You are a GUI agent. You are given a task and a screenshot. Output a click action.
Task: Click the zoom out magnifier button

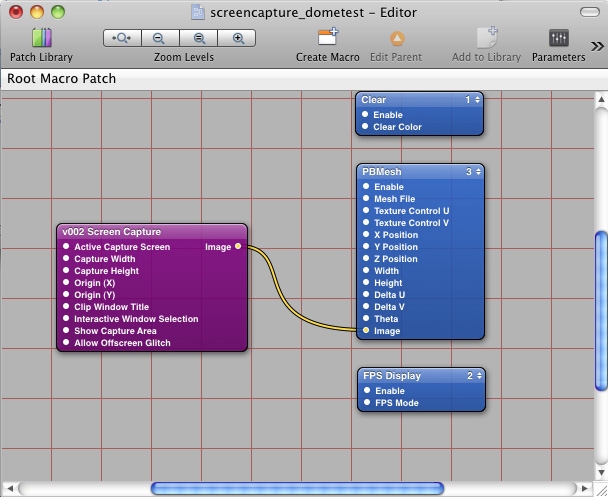pyautogui.click(x=160, y=38)
